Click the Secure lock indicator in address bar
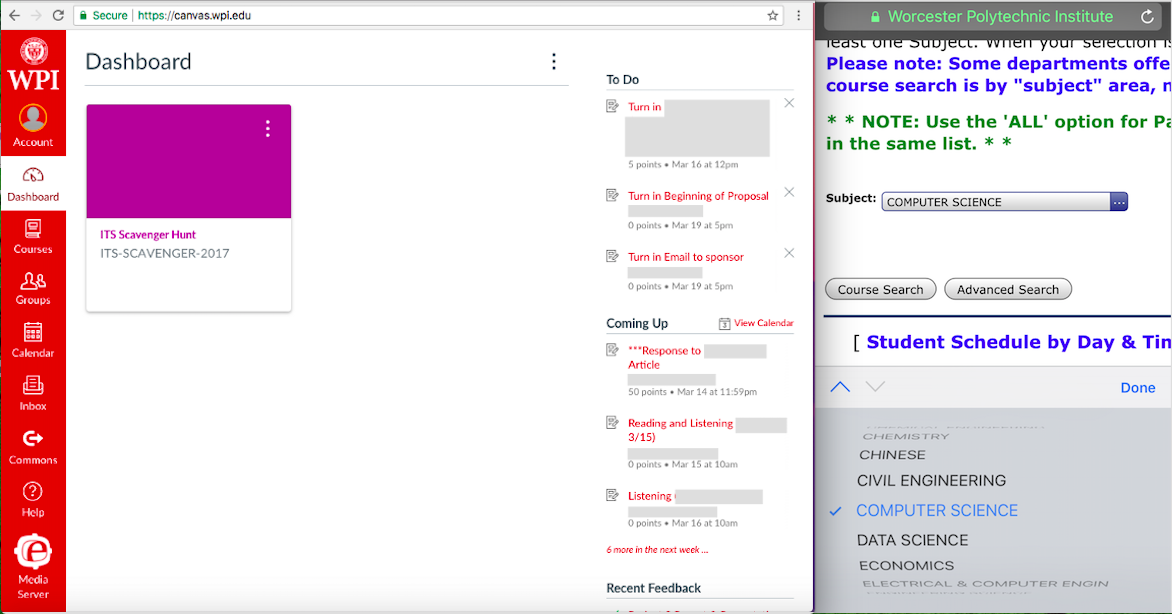The image size is (1172, 614). [102, 15]
